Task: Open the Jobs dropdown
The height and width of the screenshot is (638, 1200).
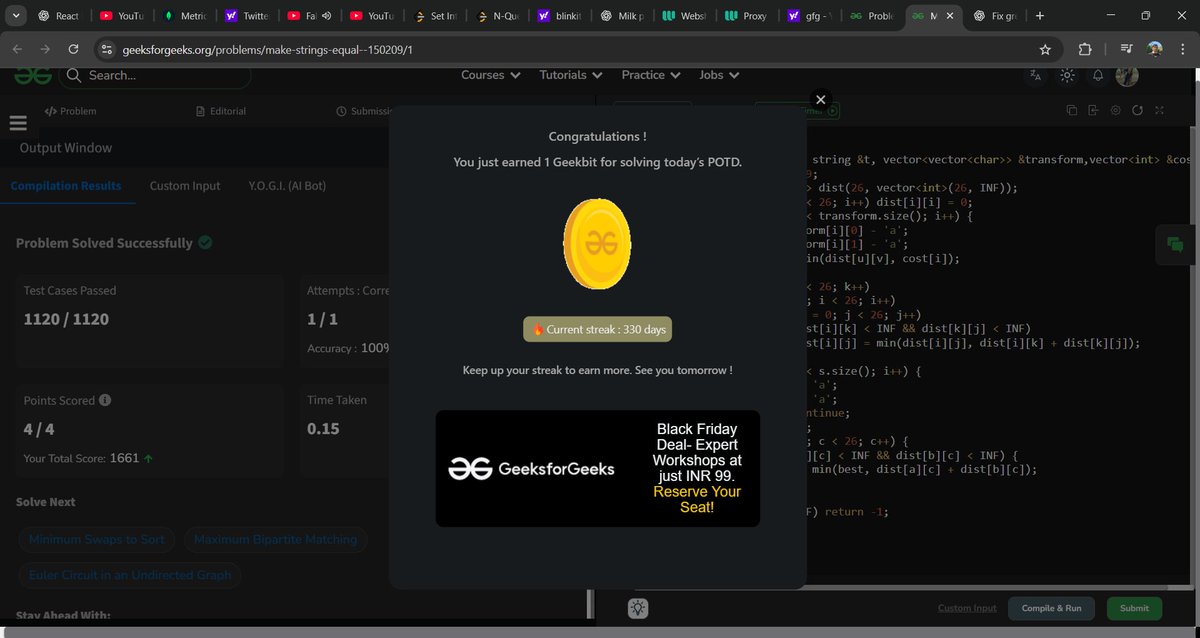Action: coord(718,75)
